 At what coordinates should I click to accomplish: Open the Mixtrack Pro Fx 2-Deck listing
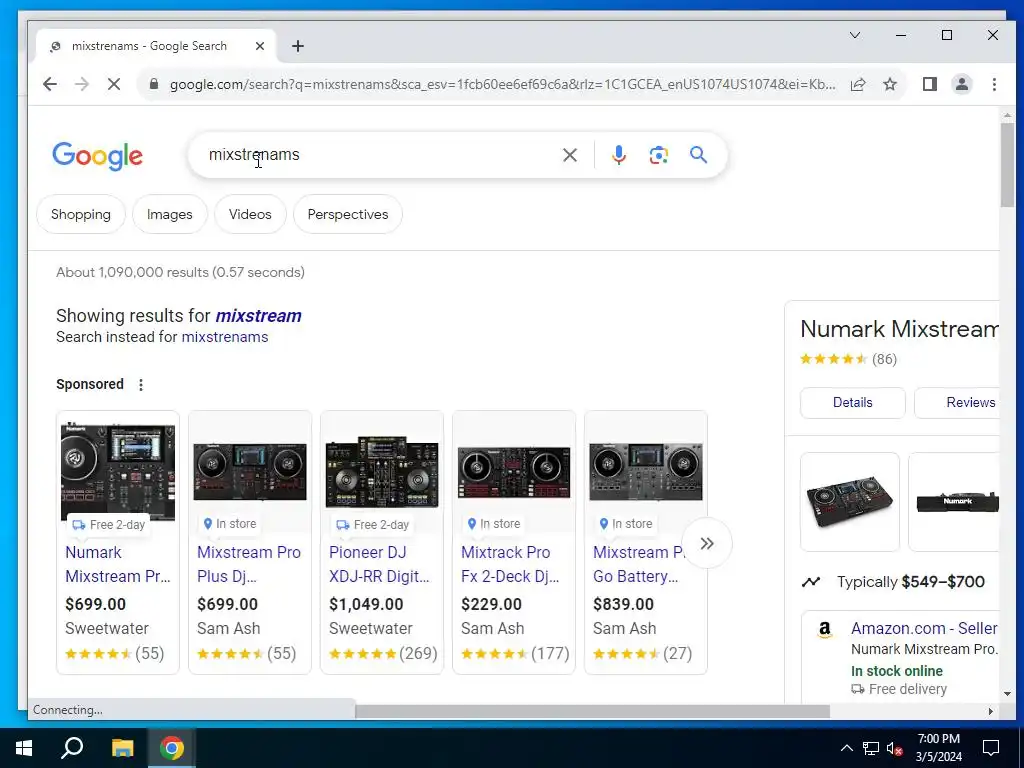[x=510, y=564]
